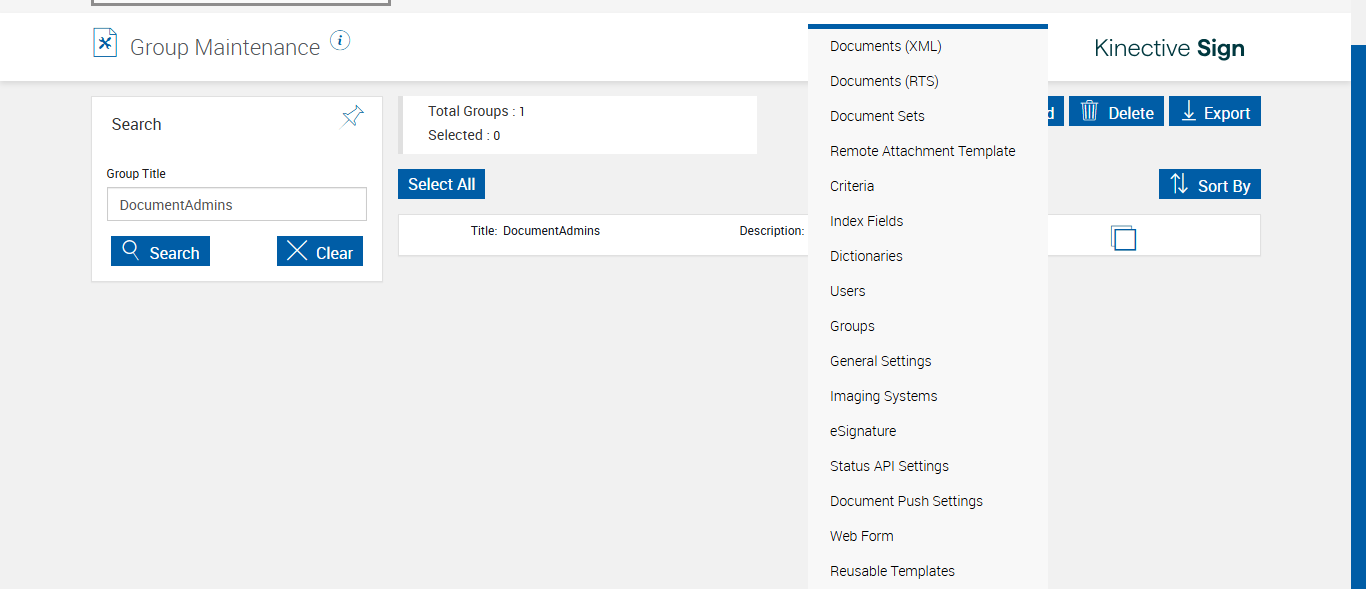Choose Remote Attachment Template menu entry
Screen dimensions: 1366x589
(x=922, y=151)
